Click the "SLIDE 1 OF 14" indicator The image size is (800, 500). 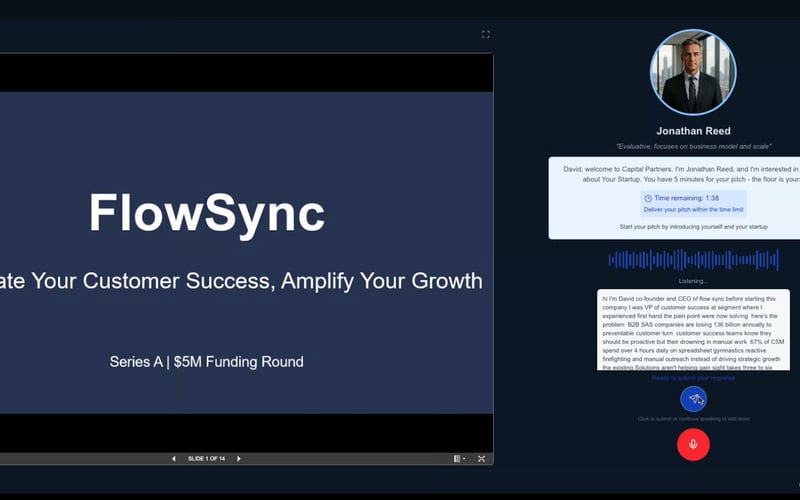tap(206, 459)
